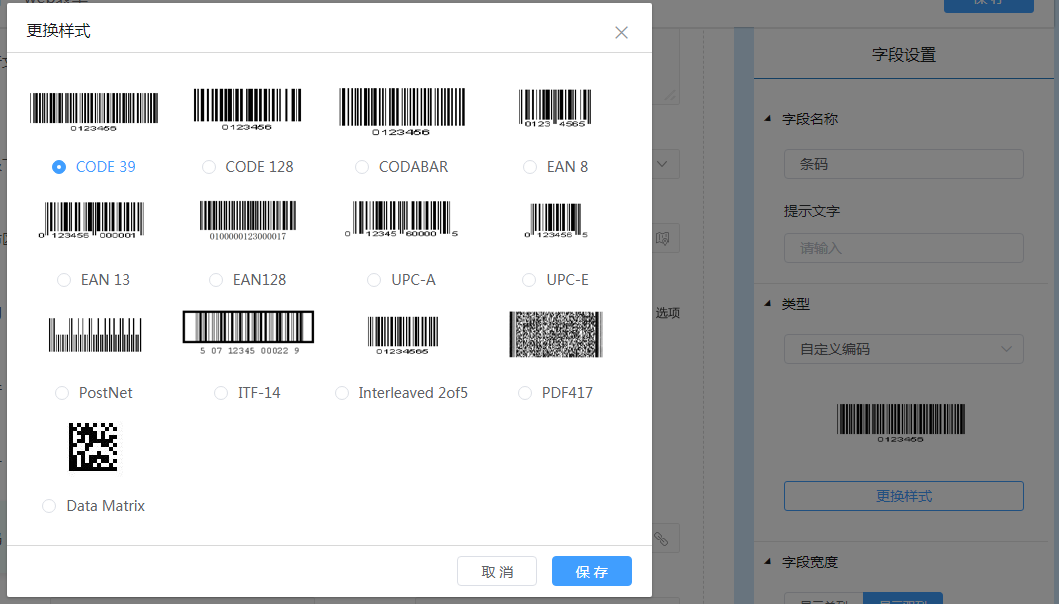Click the PostNet barcode sample image
Viewport: 1059px width, 604px height.
95,334
